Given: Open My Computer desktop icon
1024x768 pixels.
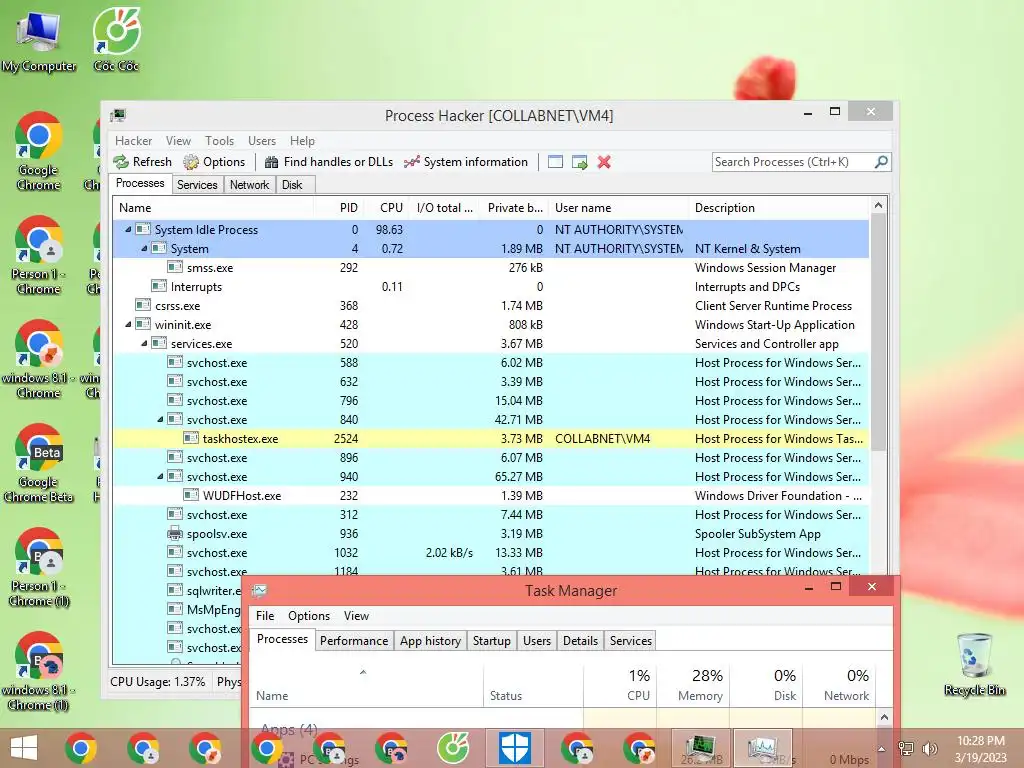Looking at the screenshot, I should (x=39, y=40).
